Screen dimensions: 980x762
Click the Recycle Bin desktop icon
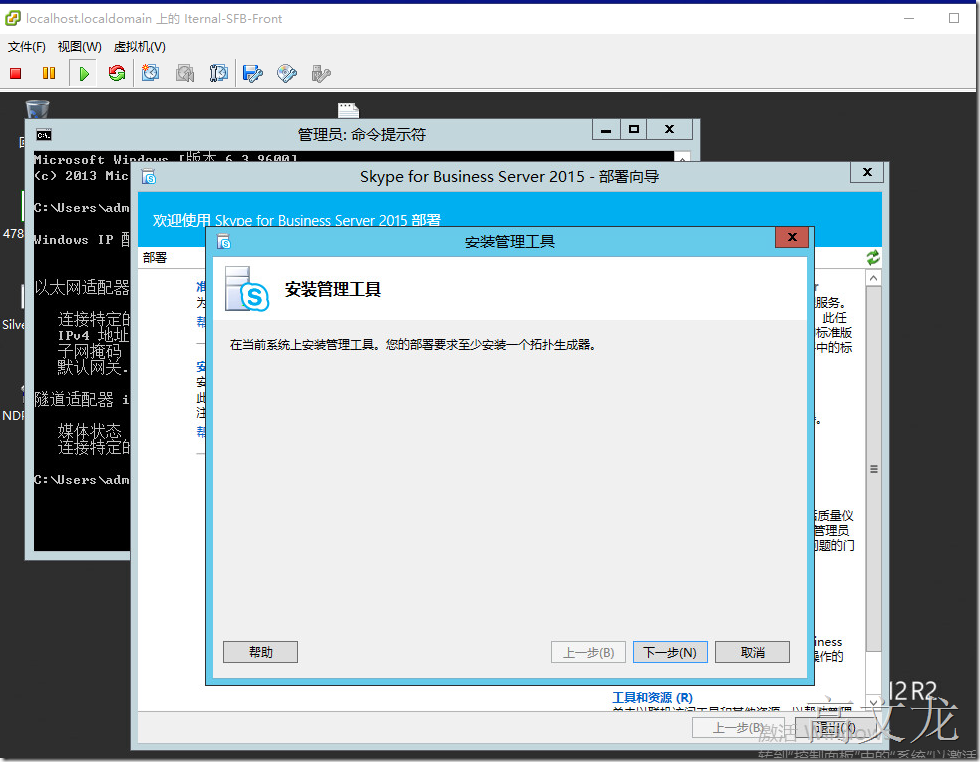click(x=38, y=109)
